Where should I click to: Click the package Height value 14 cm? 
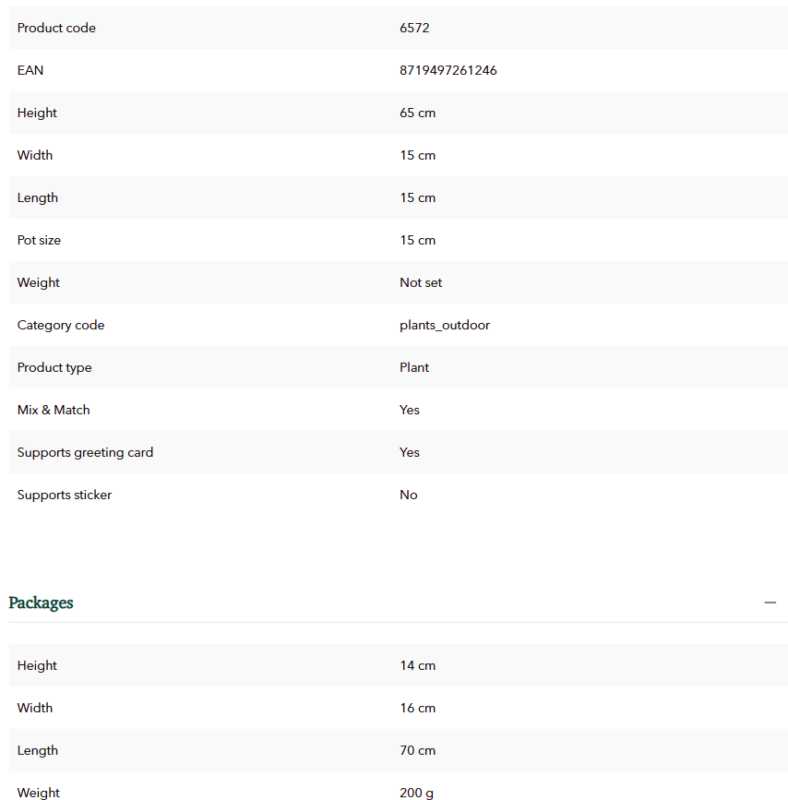click(x=417, y=666)
